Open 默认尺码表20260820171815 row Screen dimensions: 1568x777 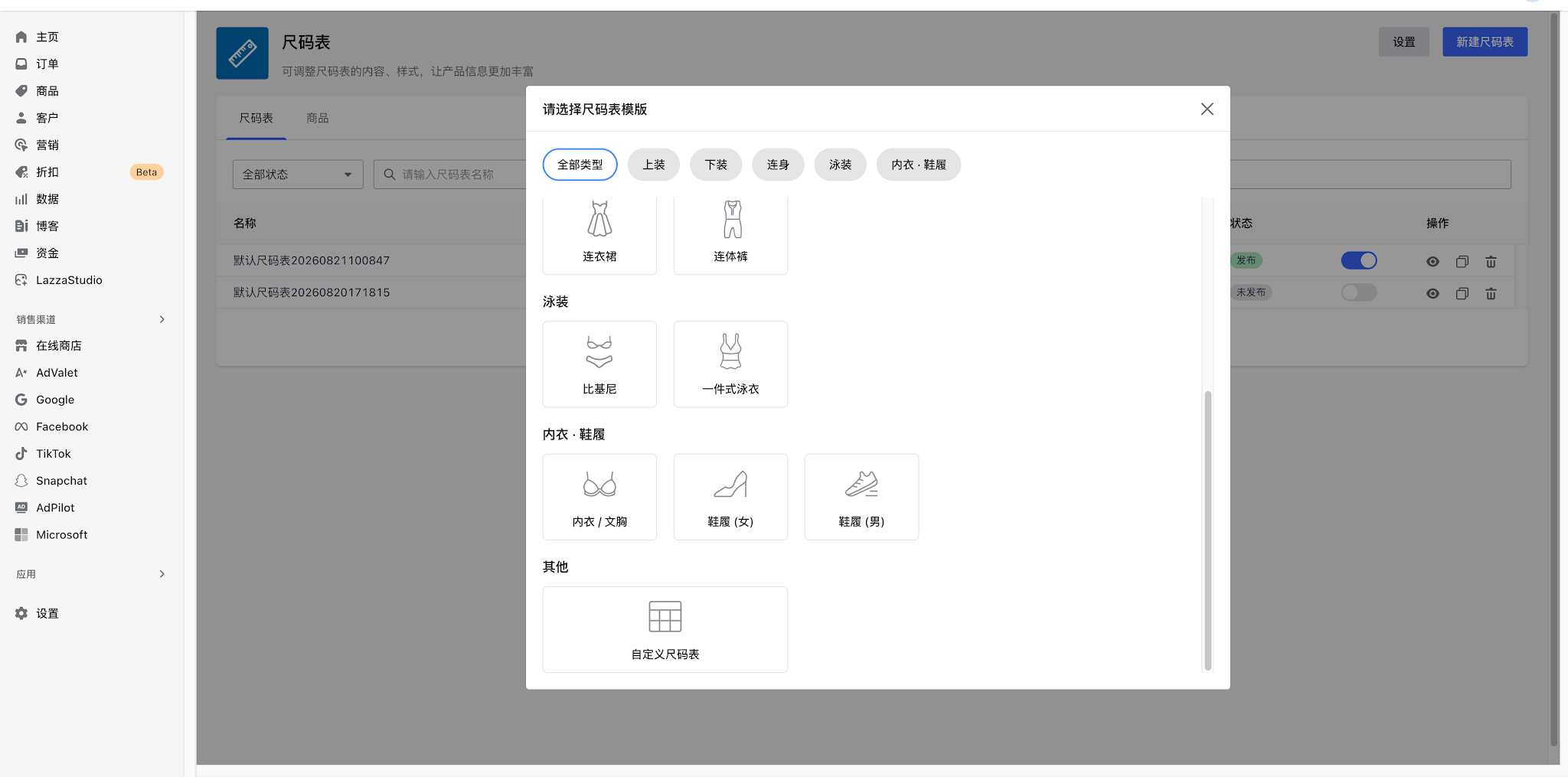pos(312,292)
